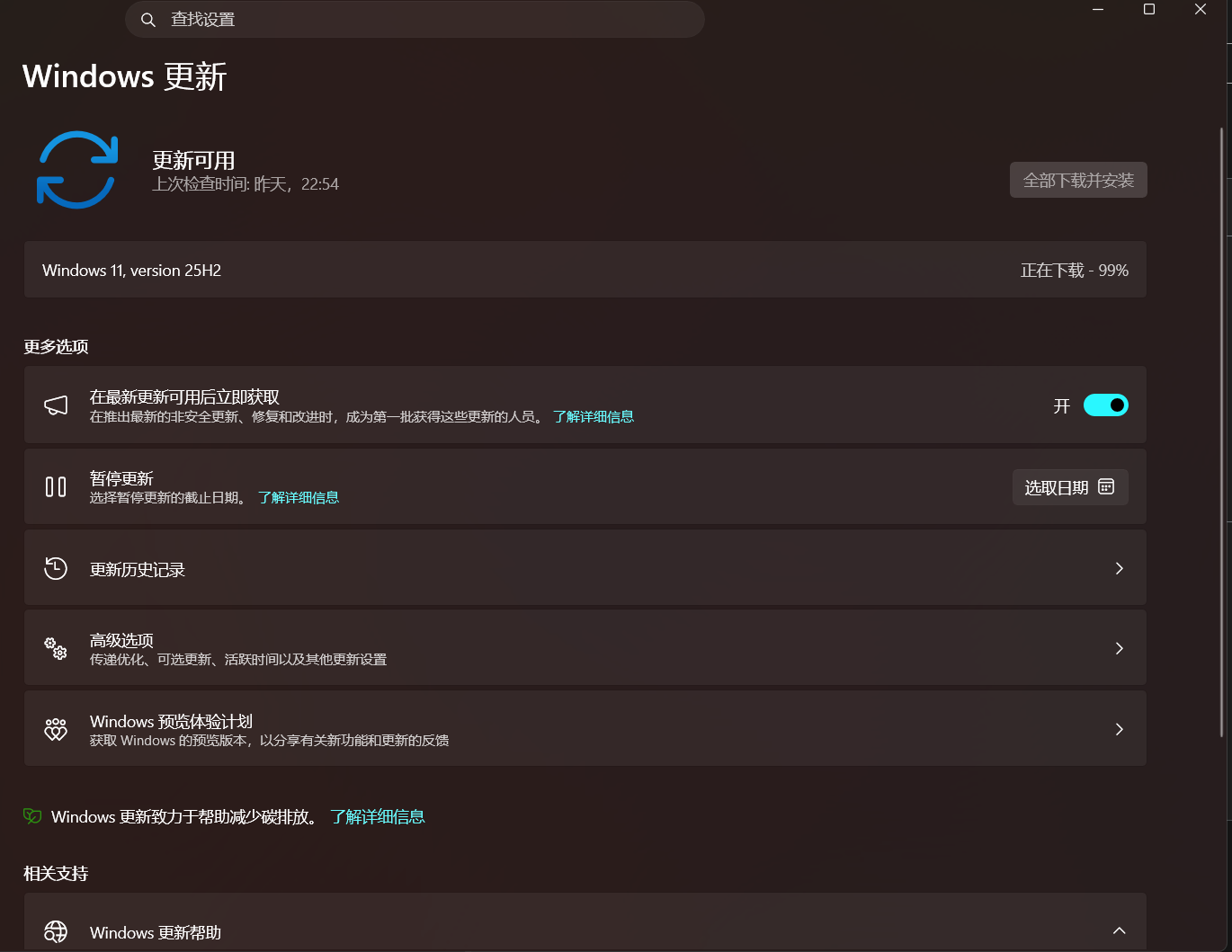Click the search magnifier icon
The height and width of the screenshot is (952, 1232).
[x=148, y=20]
